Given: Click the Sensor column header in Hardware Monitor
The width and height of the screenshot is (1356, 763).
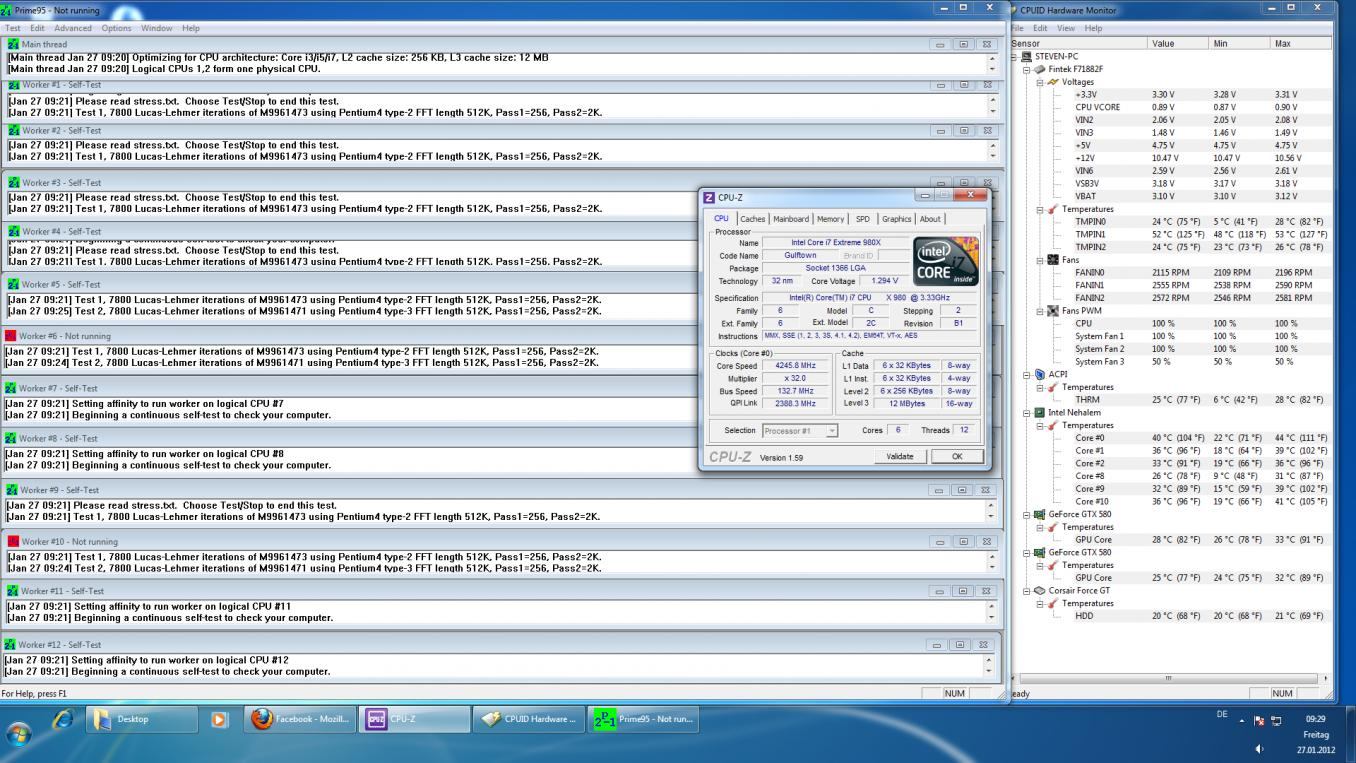Looking at the screenshot, I should (x=1078, y=43).
